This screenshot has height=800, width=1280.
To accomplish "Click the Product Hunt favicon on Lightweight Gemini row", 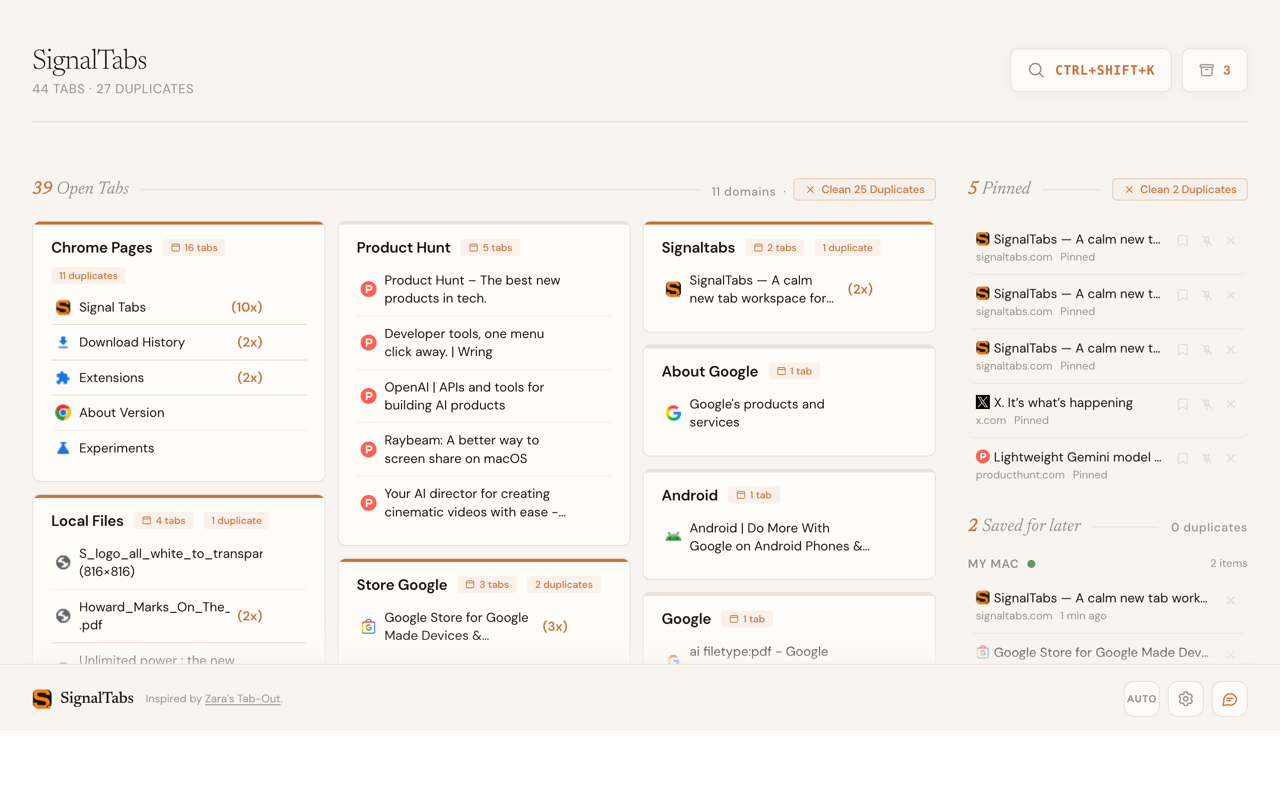I will tap(982, 457).
